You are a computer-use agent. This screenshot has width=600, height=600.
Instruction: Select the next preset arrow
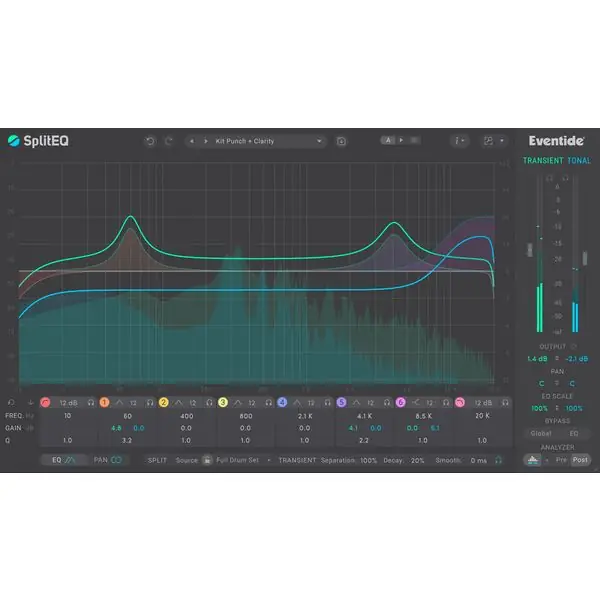pyautogui.click(x=206, y=141)
